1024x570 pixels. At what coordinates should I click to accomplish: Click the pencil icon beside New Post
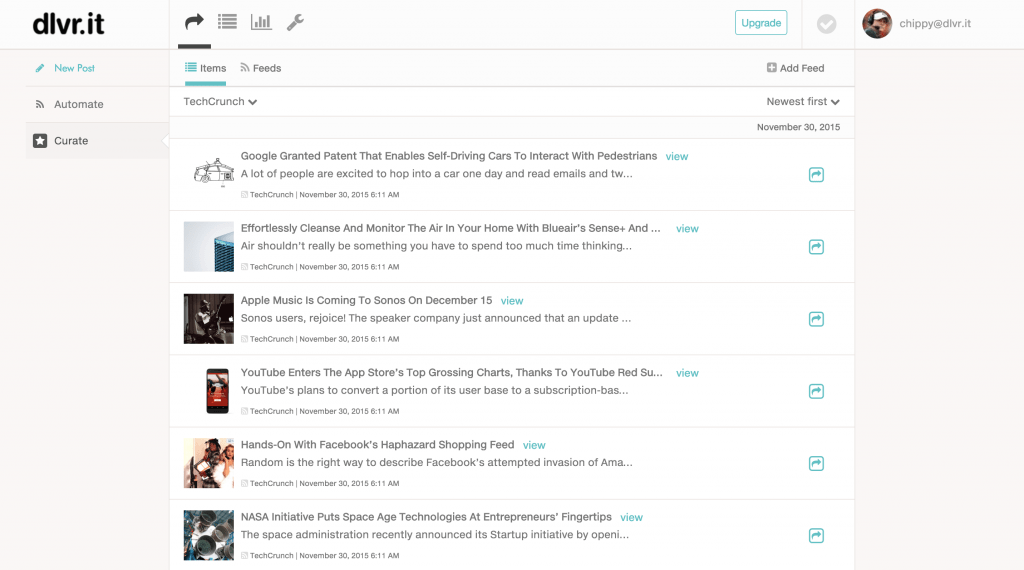(x=40, y=68)
